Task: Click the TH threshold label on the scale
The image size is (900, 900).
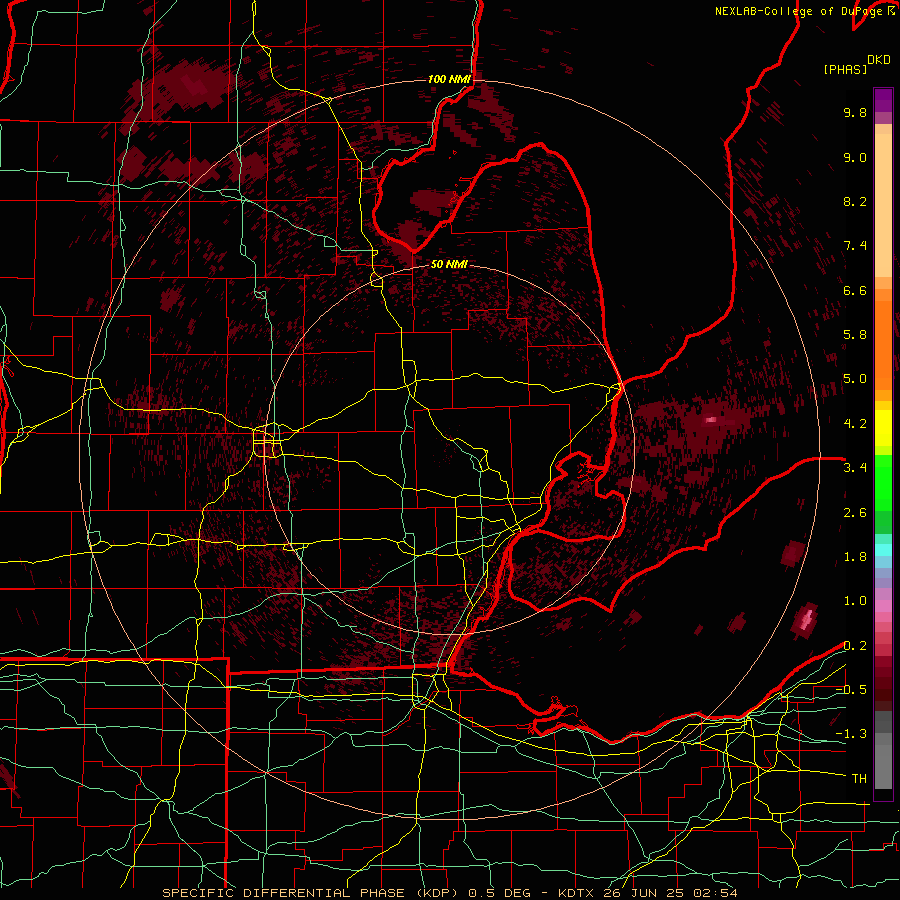Action: (x=859, y=779)
